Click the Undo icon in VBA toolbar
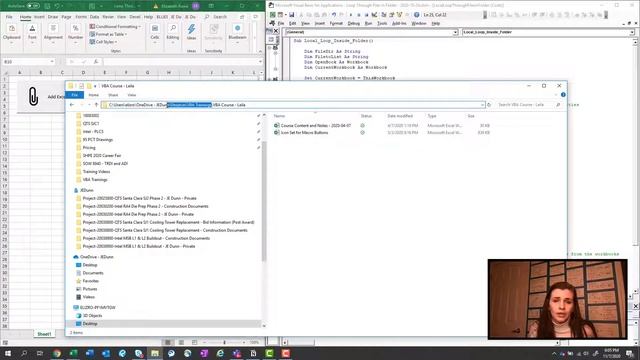 point(334,15)
